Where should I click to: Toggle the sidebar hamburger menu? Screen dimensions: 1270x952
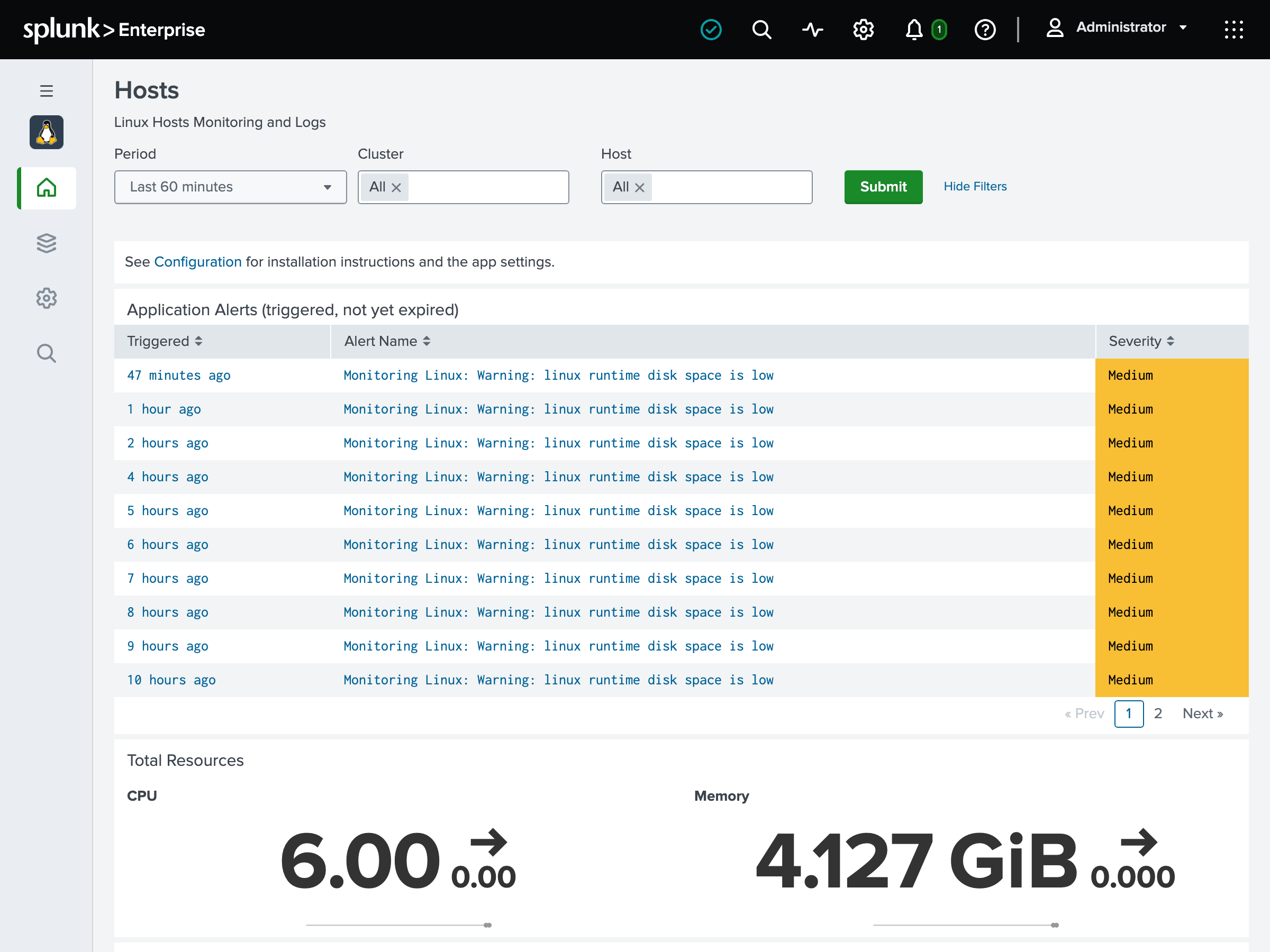(x=47, y=90)
